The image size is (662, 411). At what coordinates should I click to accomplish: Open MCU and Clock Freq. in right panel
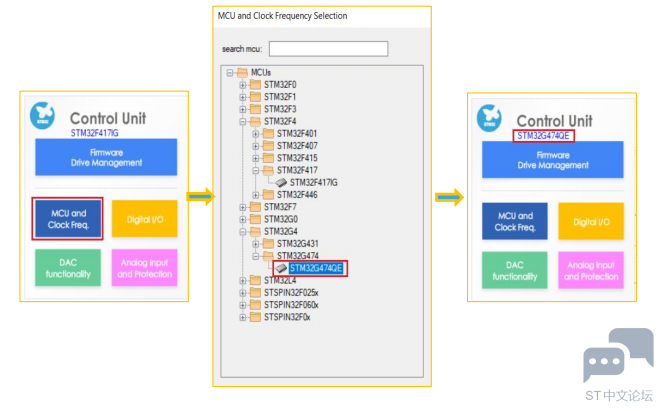(515, 221)
